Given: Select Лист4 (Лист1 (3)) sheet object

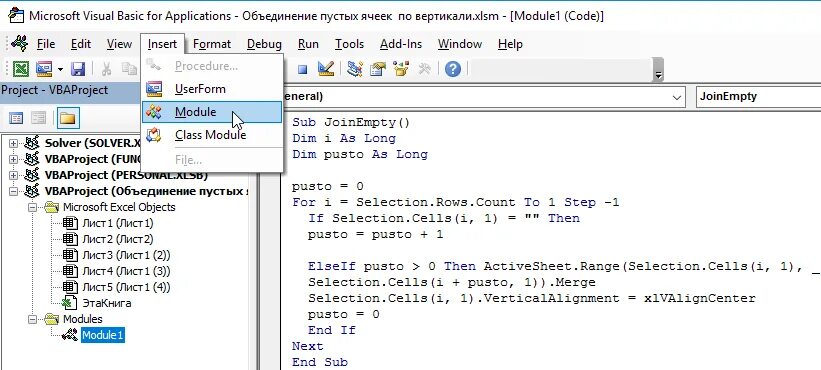Looking at the screenshot, I should click(x=126, y=271).
